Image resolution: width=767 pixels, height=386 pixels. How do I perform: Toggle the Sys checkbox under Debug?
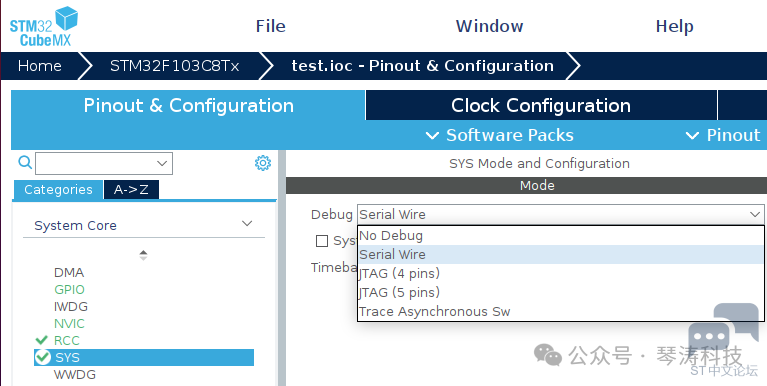pos(322,241)
